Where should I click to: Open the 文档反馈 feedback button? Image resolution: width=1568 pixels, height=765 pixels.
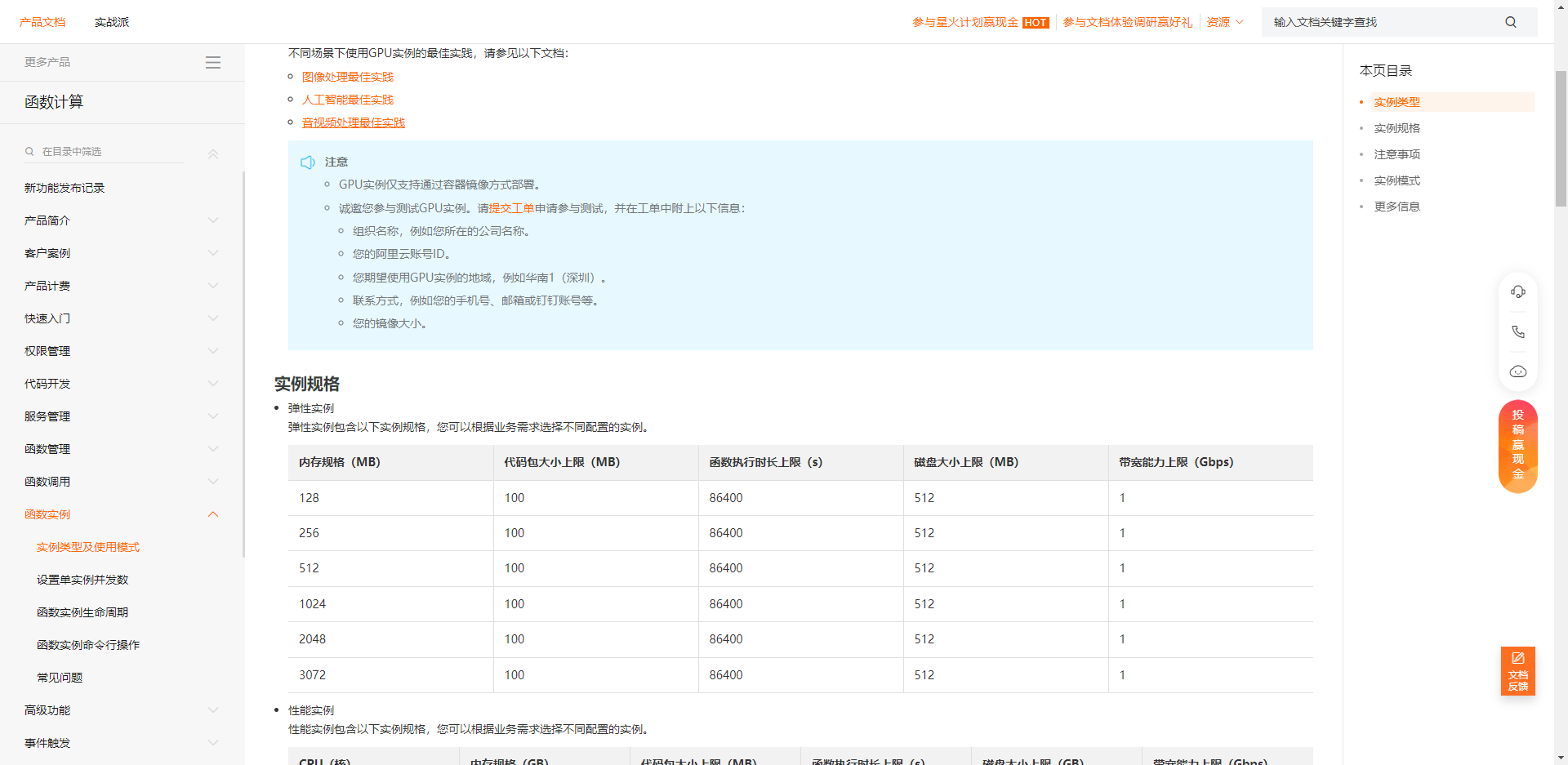(1518, 671)
